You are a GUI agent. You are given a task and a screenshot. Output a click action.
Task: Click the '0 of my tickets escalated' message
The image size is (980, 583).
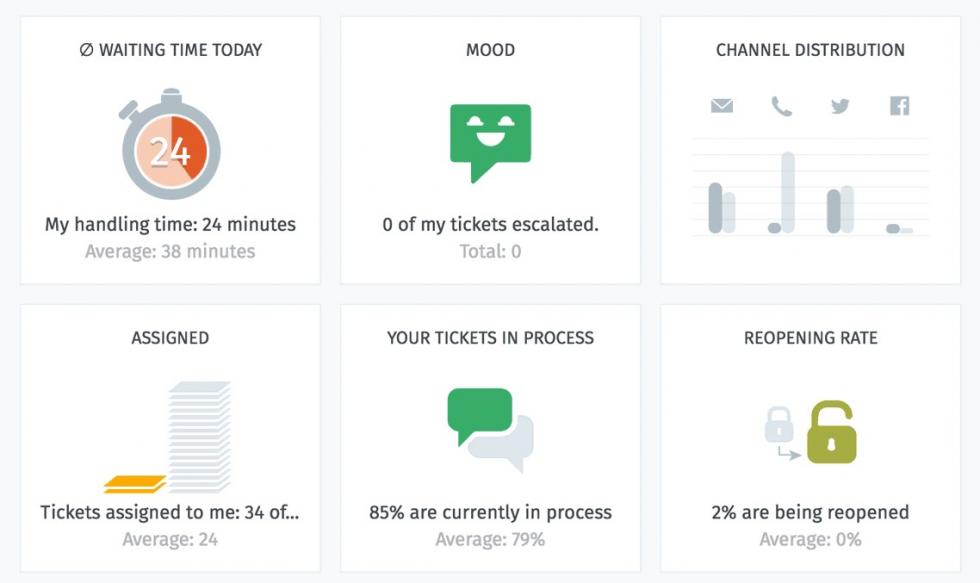pos(490,224)
